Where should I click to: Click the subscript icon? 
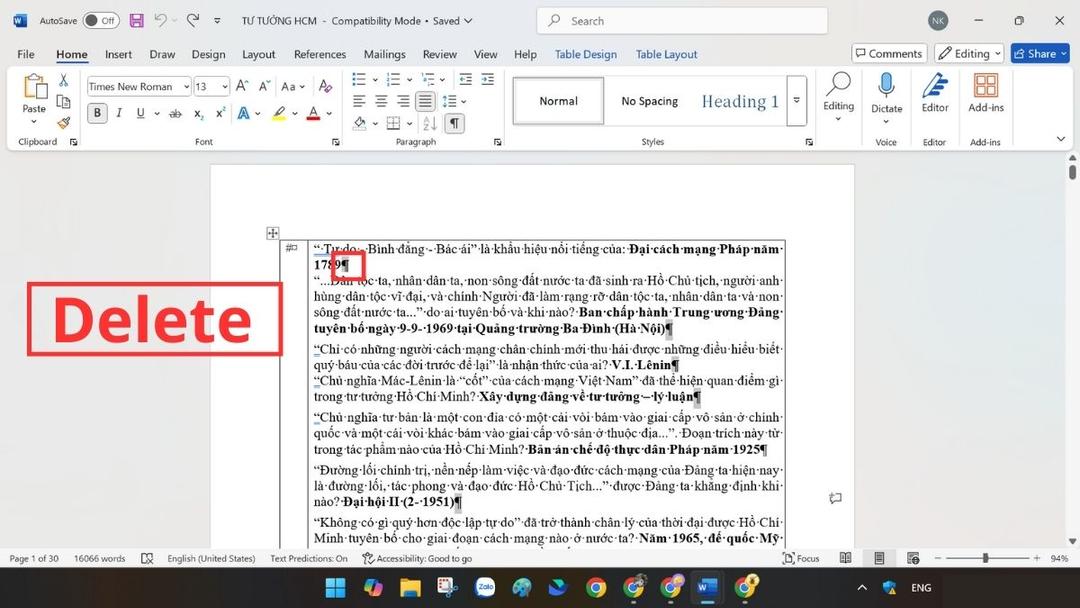(x=197, y=114)
